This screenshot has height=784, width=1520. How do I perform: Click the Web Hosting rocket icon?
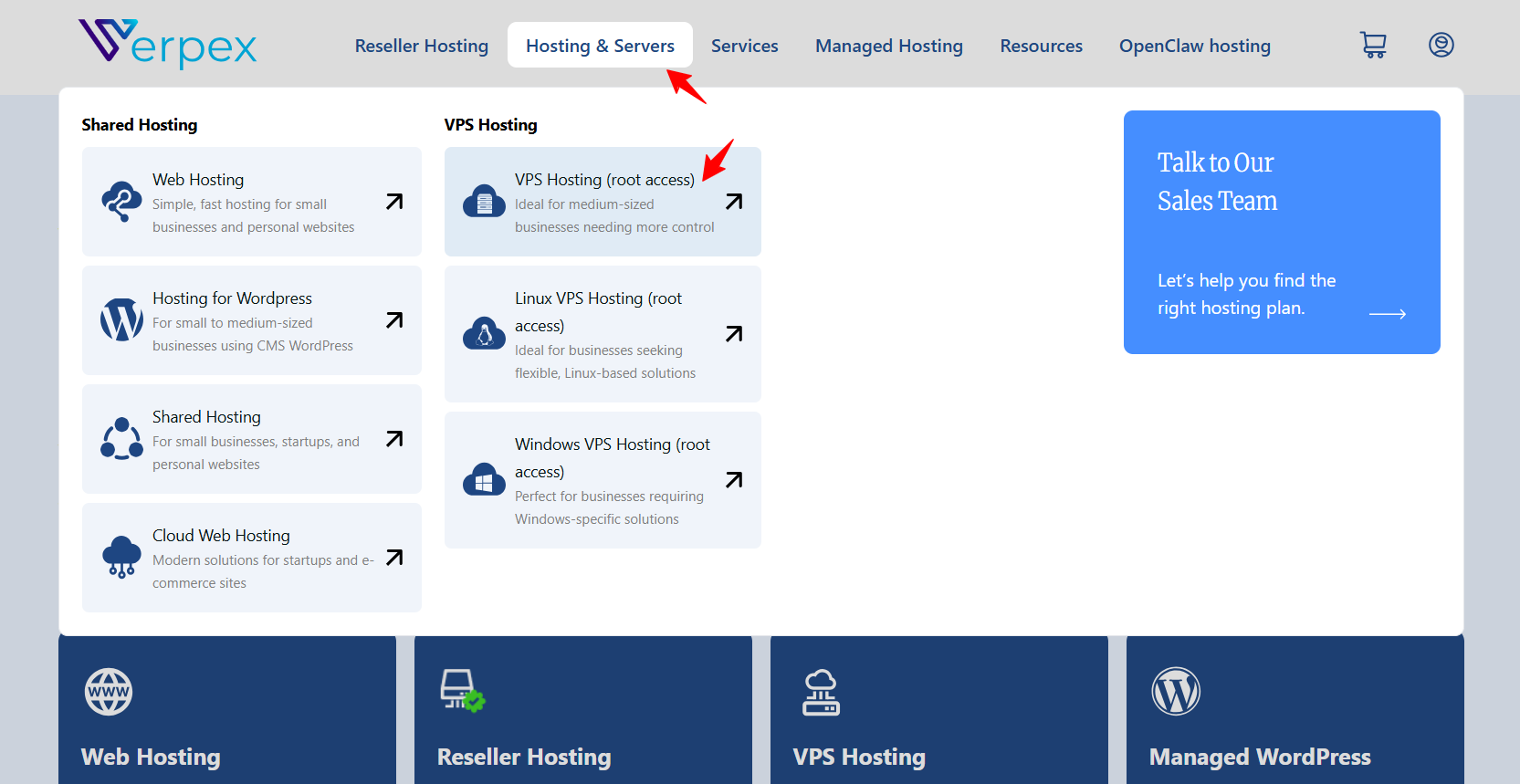point(121,202)
